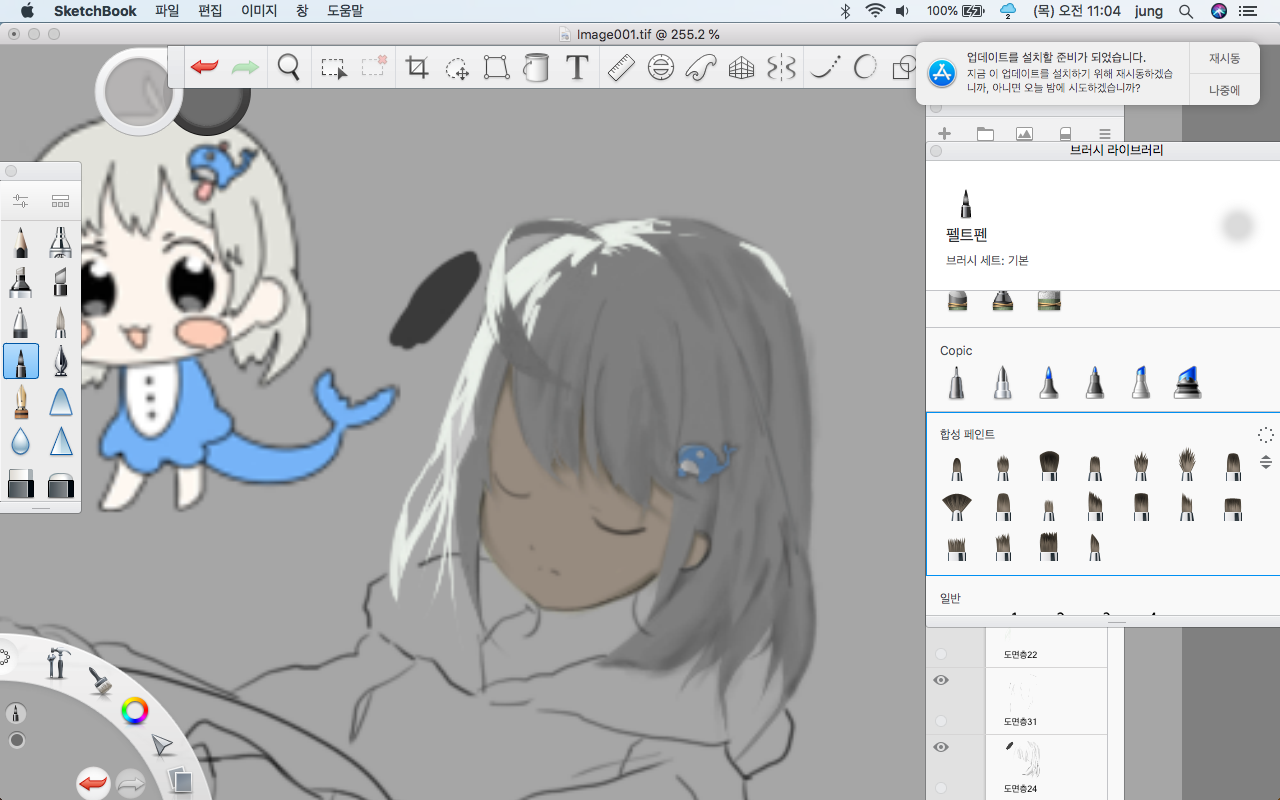Viewport: 1280px width, 800px height.
Task: Pick the Rectangular Selection tool
Action: click(333, 68)
